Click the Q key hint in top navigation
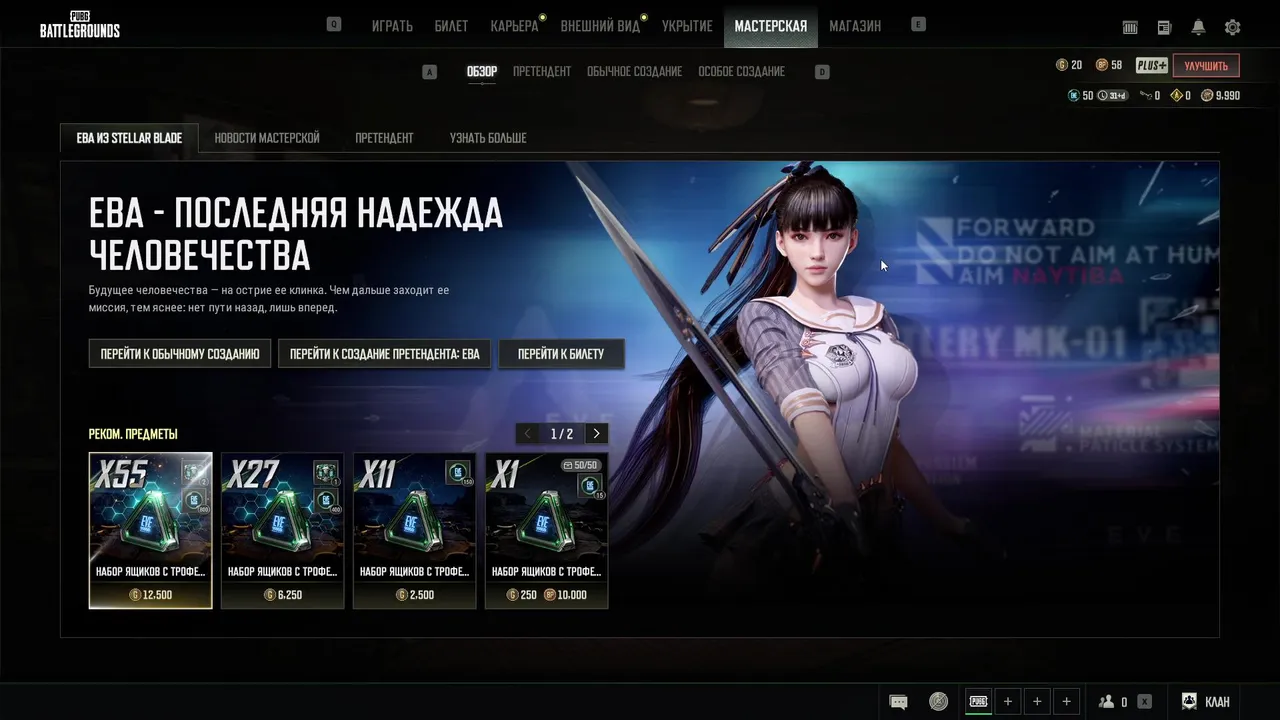This screenshot has width=1280, height=720. 334,25
